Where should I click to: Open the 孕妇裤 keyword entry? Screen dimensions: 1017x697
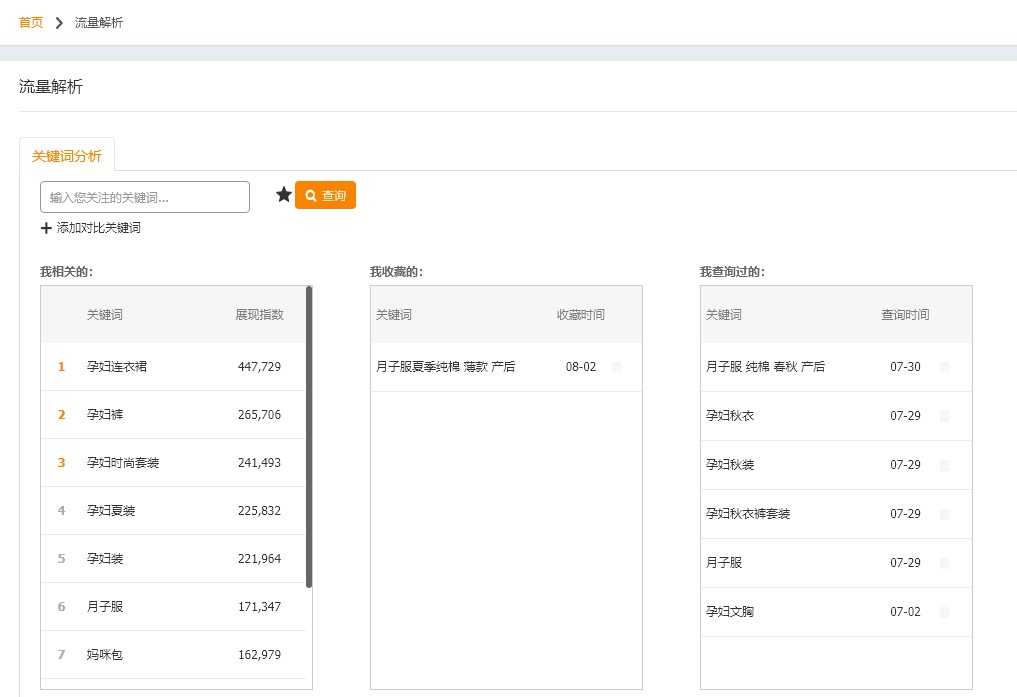coord(105,415)
